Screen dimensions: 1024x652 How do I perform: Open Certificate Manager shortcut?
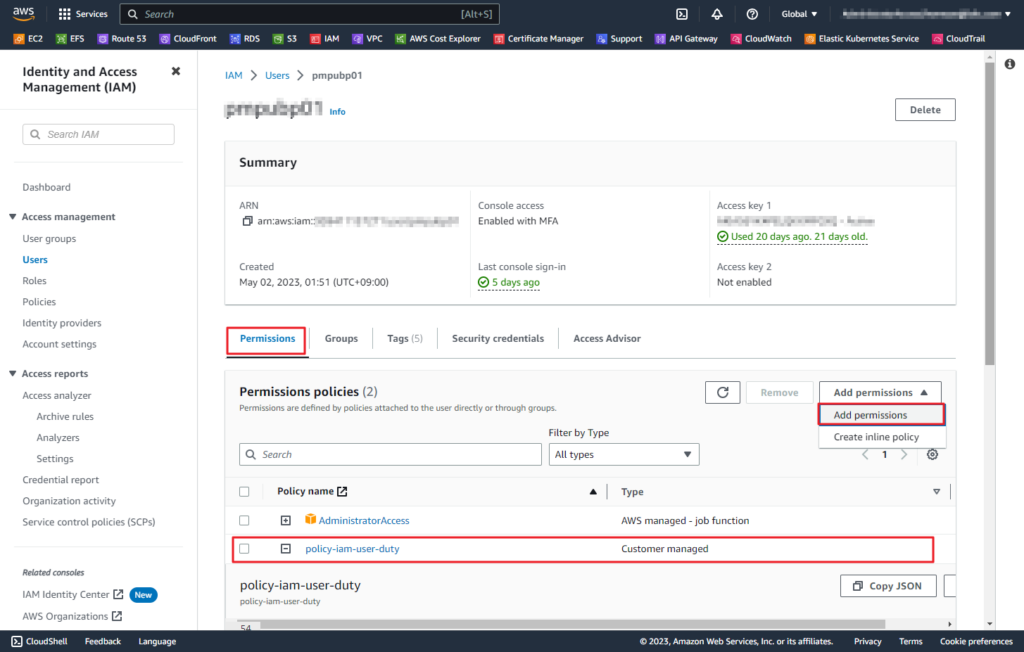tap(539, 39)
